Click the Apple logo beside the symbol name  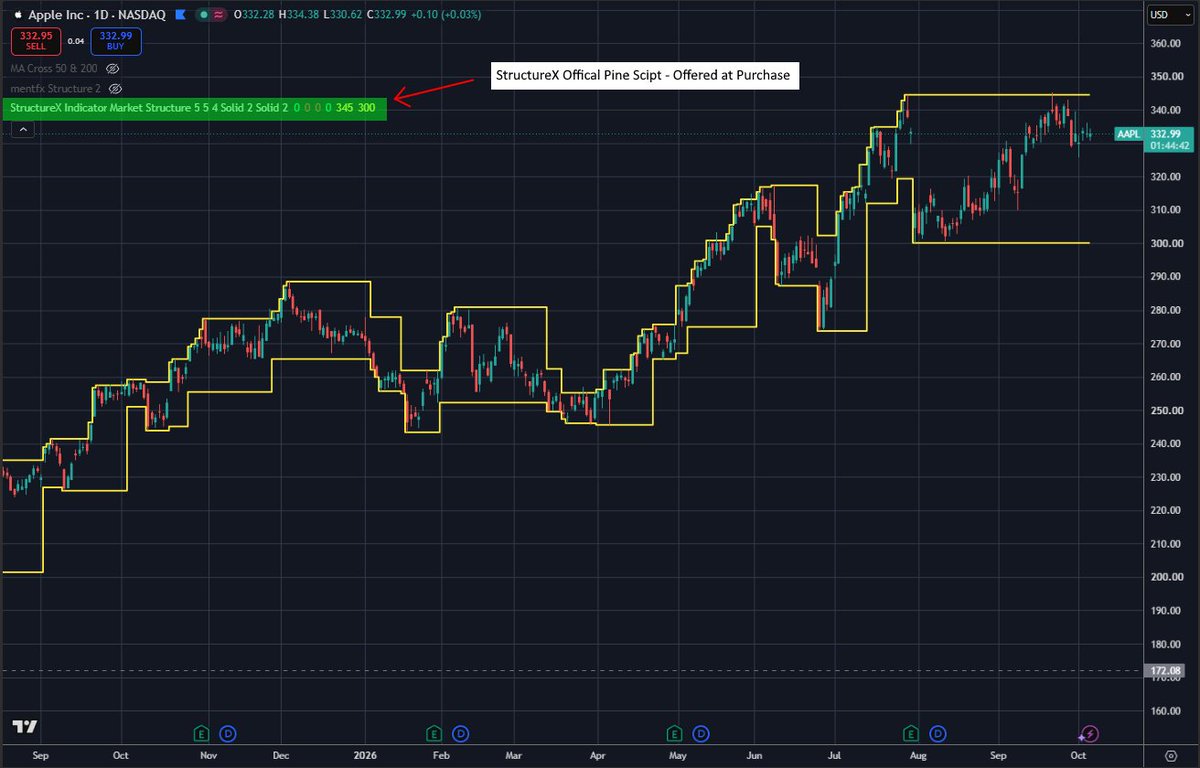(x=18, y=15)
